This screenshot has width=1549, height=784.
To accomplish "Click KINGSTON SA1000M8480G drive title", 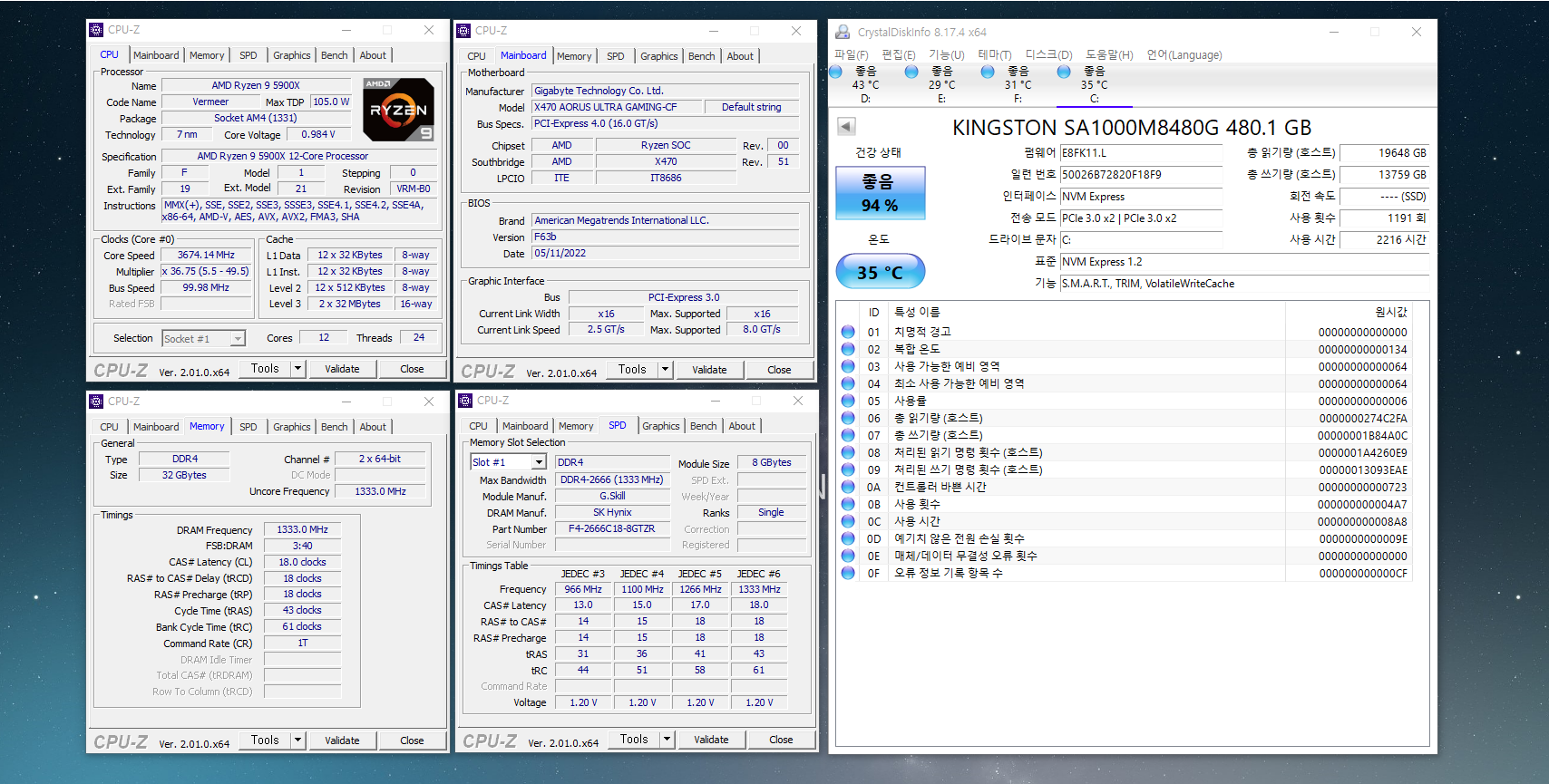I will pyautogui.click(x=1132, y=128).
